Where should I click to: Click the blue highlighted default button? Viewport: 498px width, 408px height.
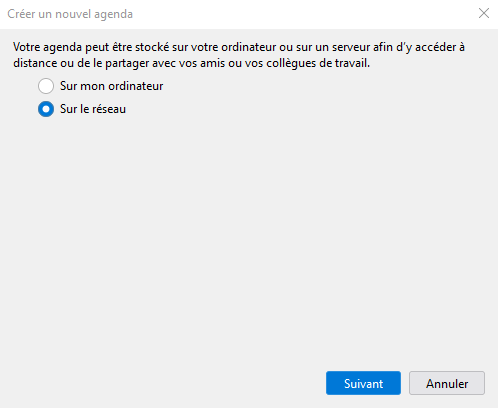click(363, 383)
